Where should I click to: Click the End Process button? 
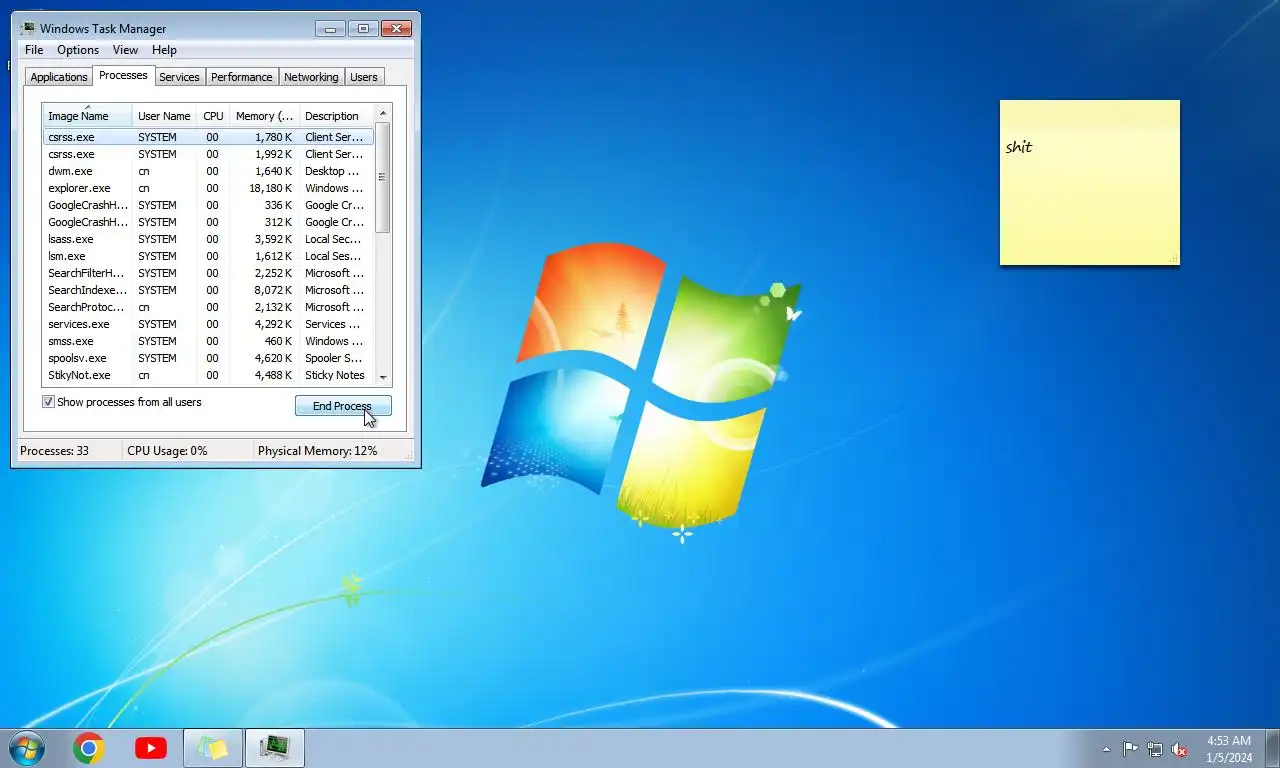click(343, 406)
